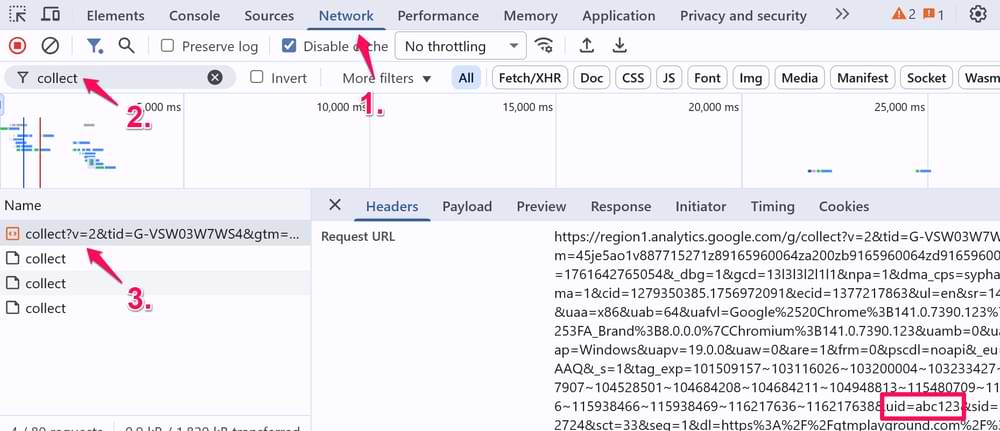This screenshot has height=431, width=1000.
Task: Open the Console panel tab
Action: (194, 16)
